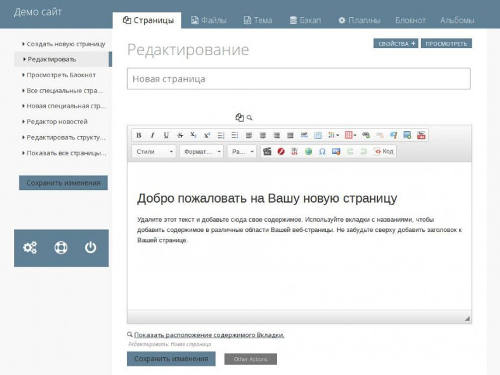Insert a YouTube video

[421, 135]
